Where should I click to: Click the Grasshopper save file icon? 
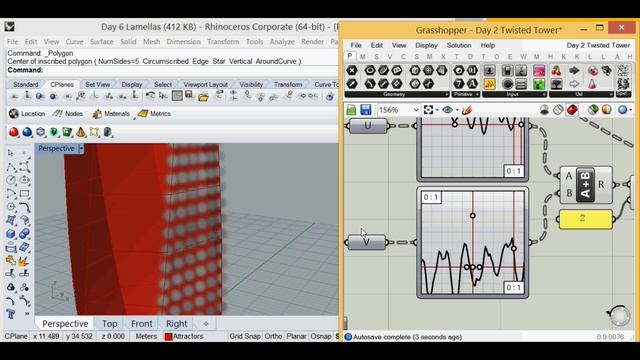coord(365,110)
